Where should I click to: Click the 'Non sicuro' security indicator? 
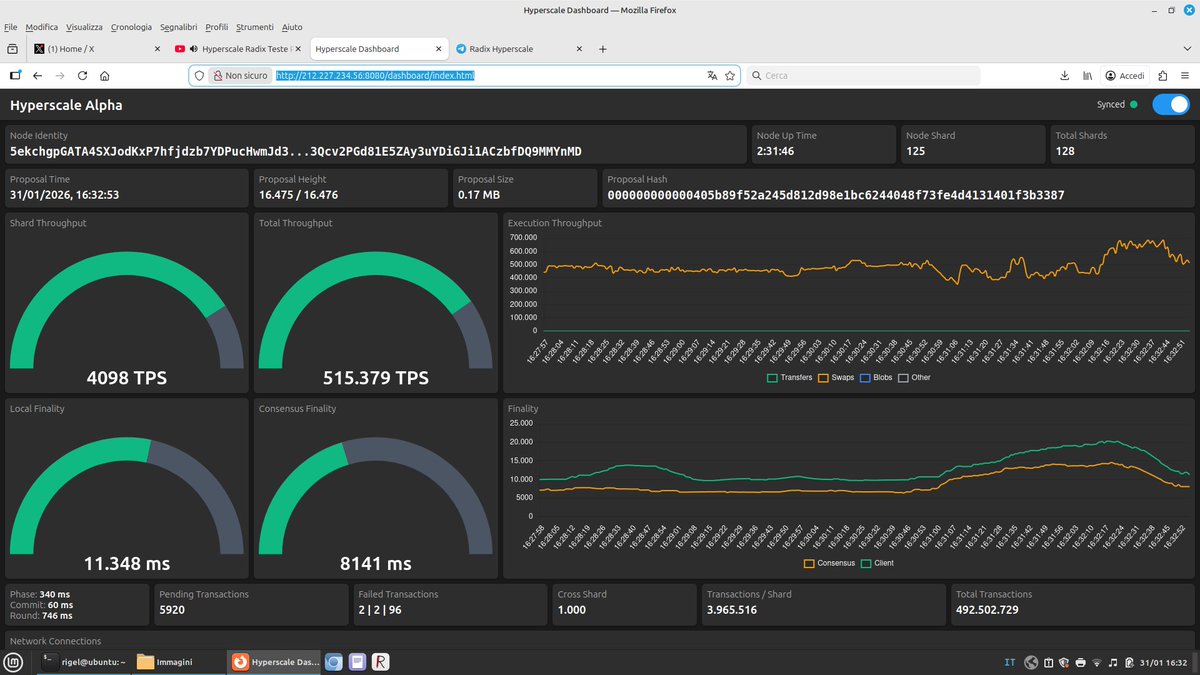(239, 75)
